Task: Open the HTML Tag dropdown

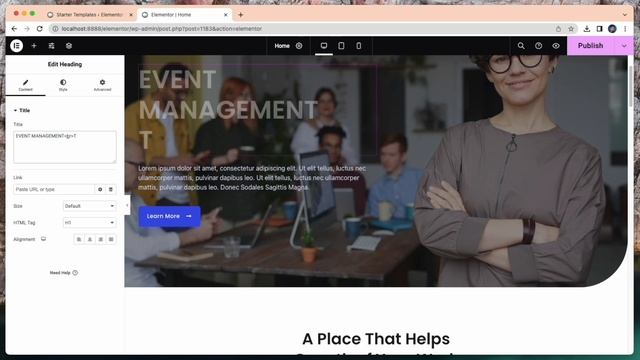Action: (x=89, y=223)
